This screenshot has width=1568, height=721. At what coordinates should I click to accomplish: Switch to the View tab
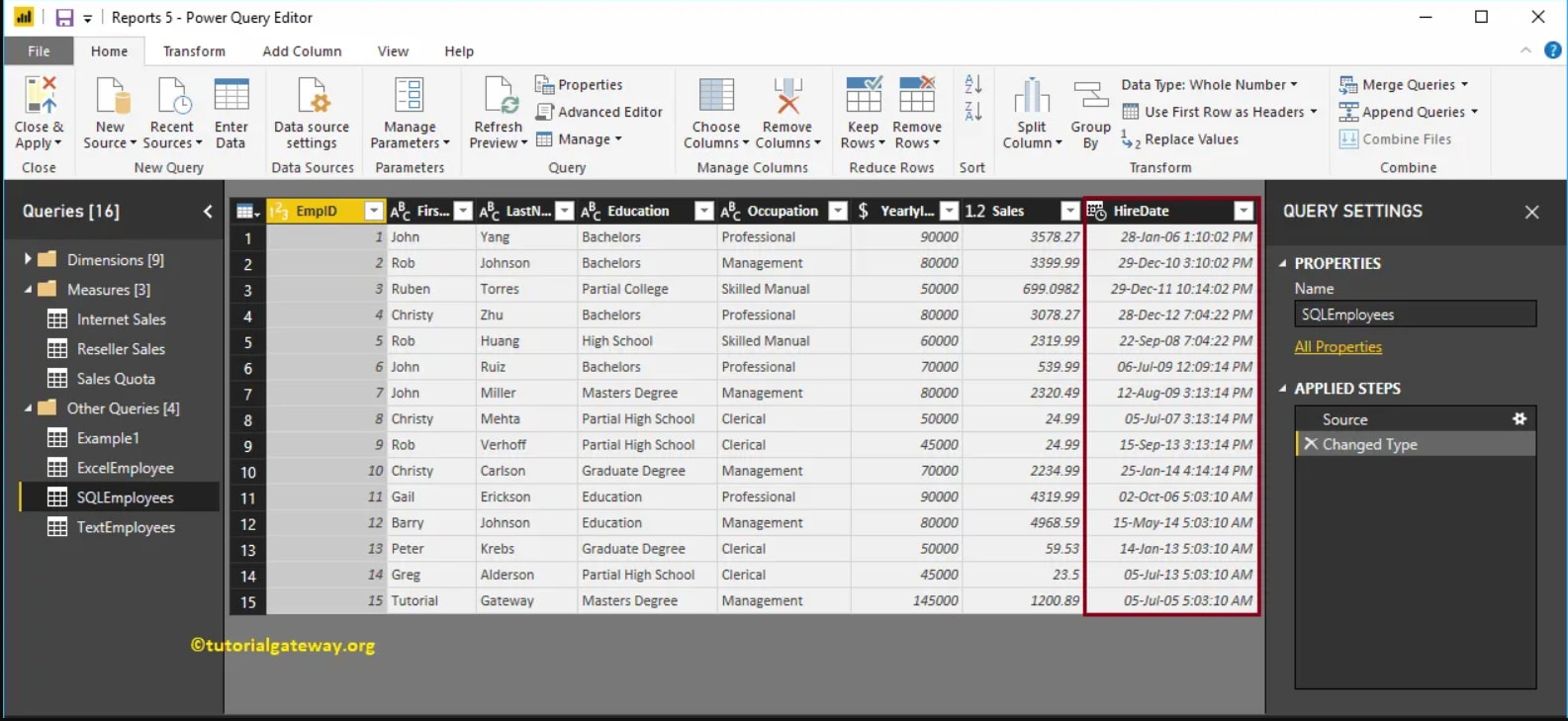393,51
